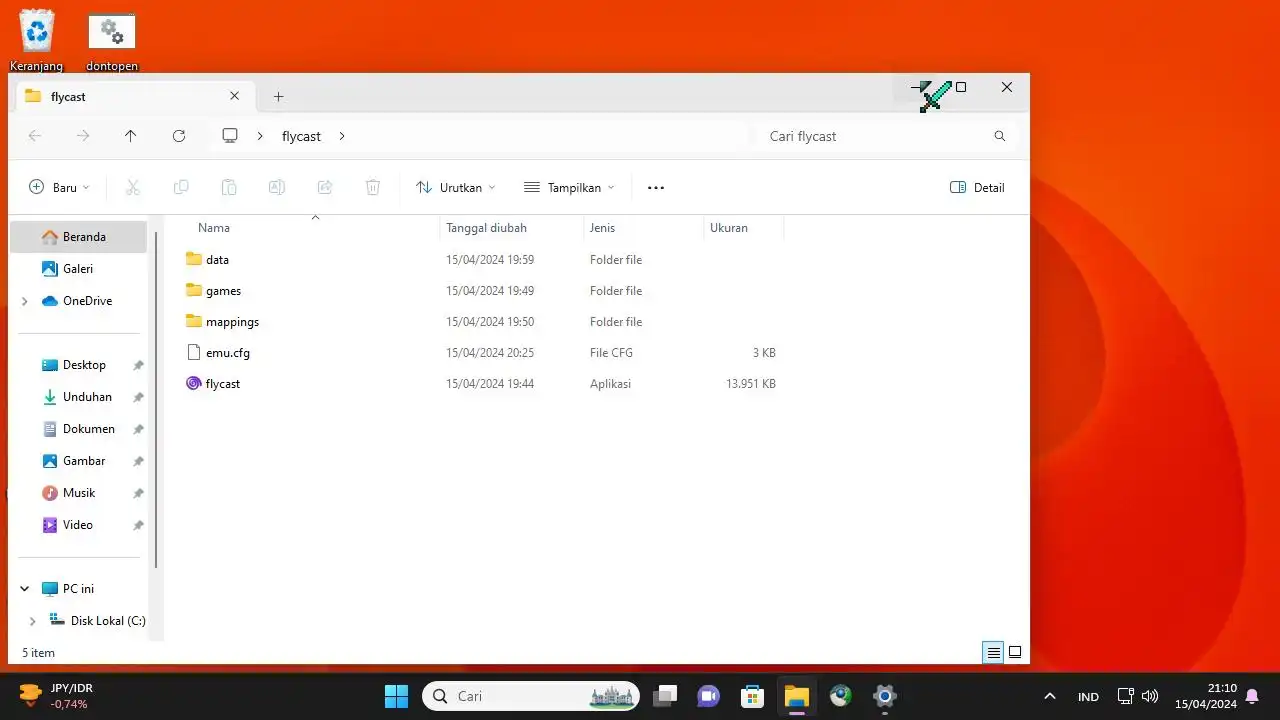
Task: Click the IND language indicator
Action: coord(1088,696)
